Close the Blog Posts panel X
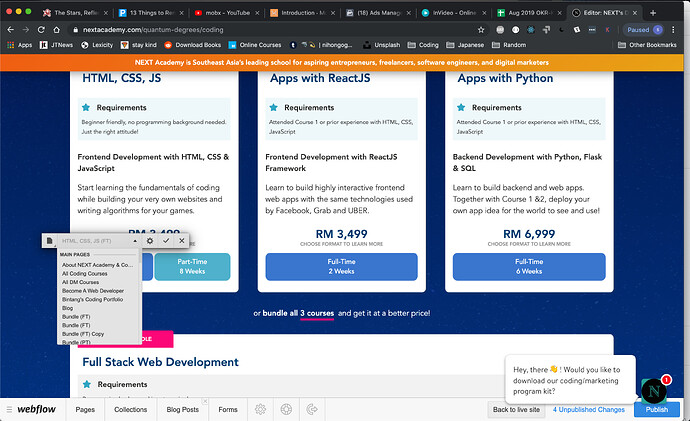The width and height of the screenshot is (690, 421). click(x=205, y=401)
